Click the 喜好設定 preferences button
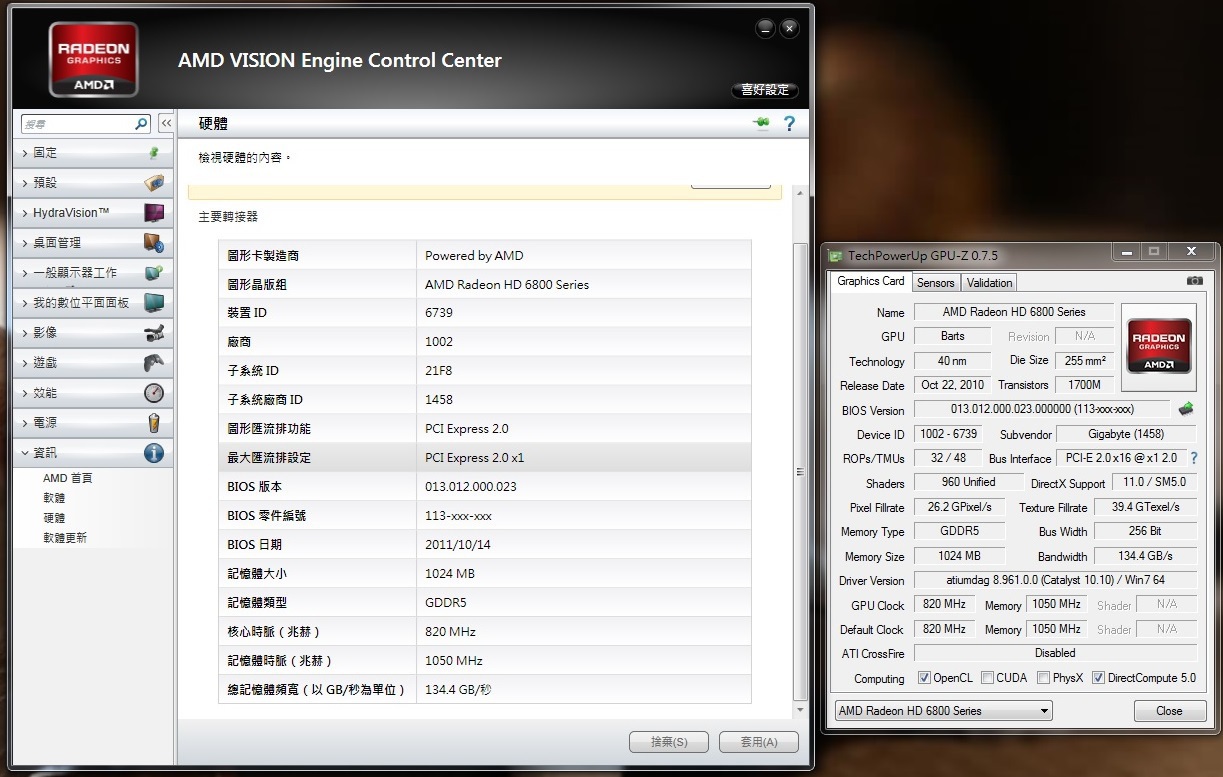The width and height of the screenshot is (1223, 777). [765, 90]
